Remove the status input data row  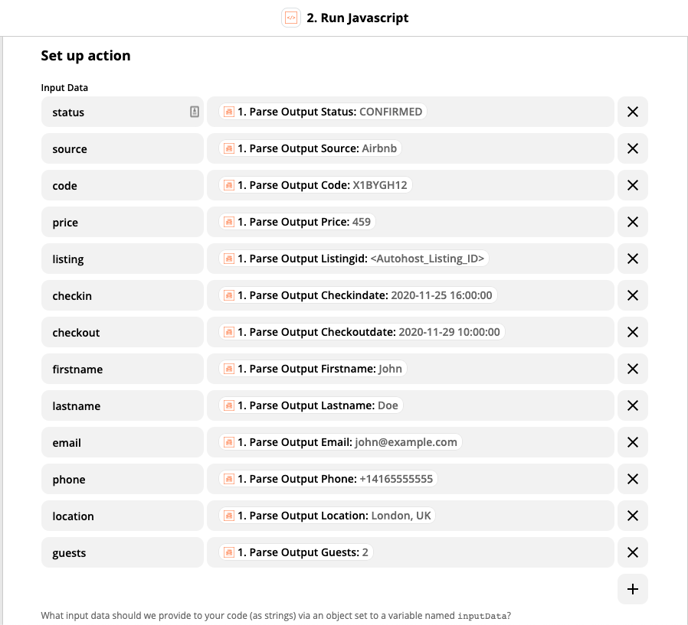pyautogui.click(x=632, y=112)
